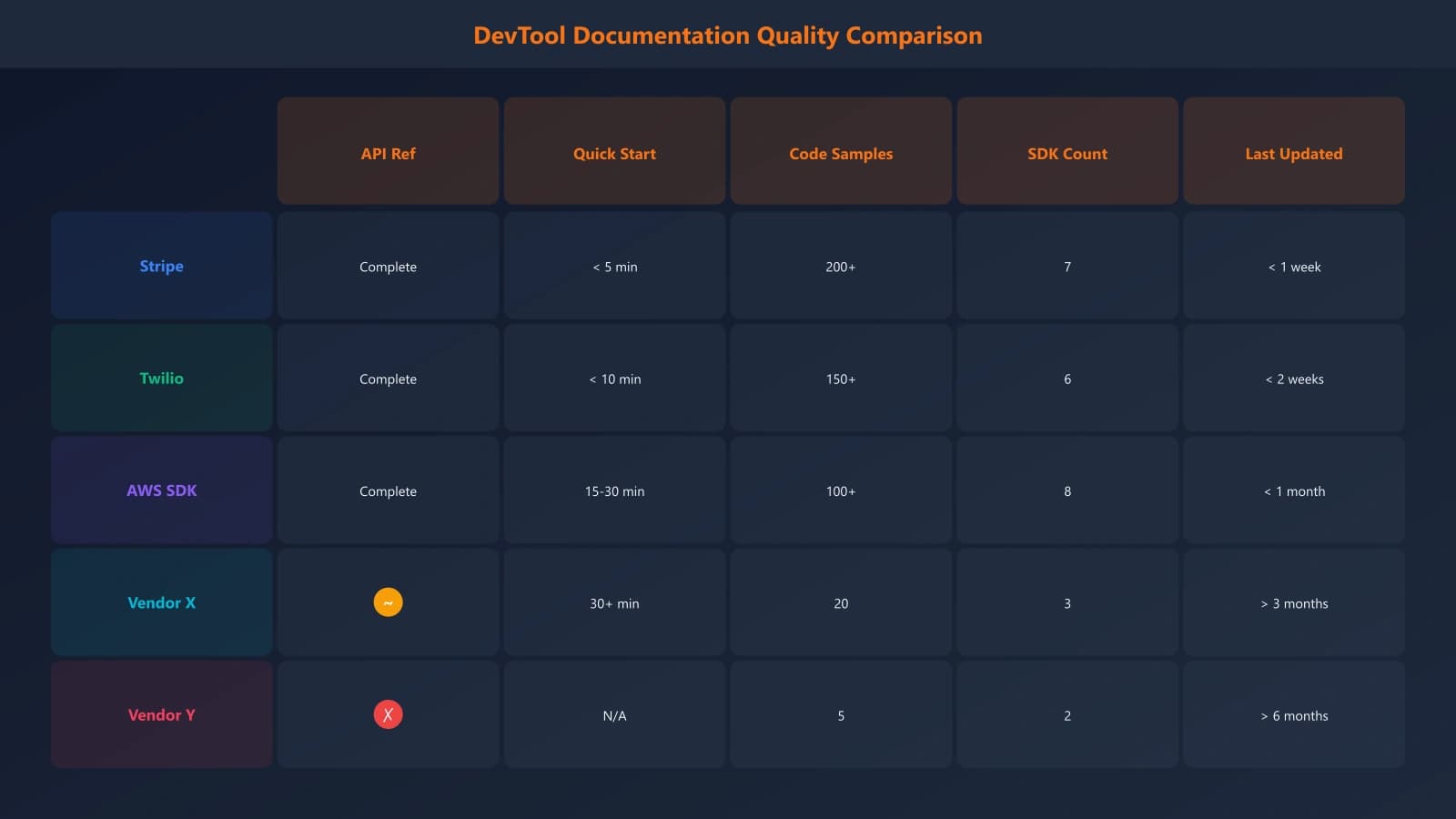Open the Code Samples column header
The width and height of the screenshot is (1456, 819).
840,153
